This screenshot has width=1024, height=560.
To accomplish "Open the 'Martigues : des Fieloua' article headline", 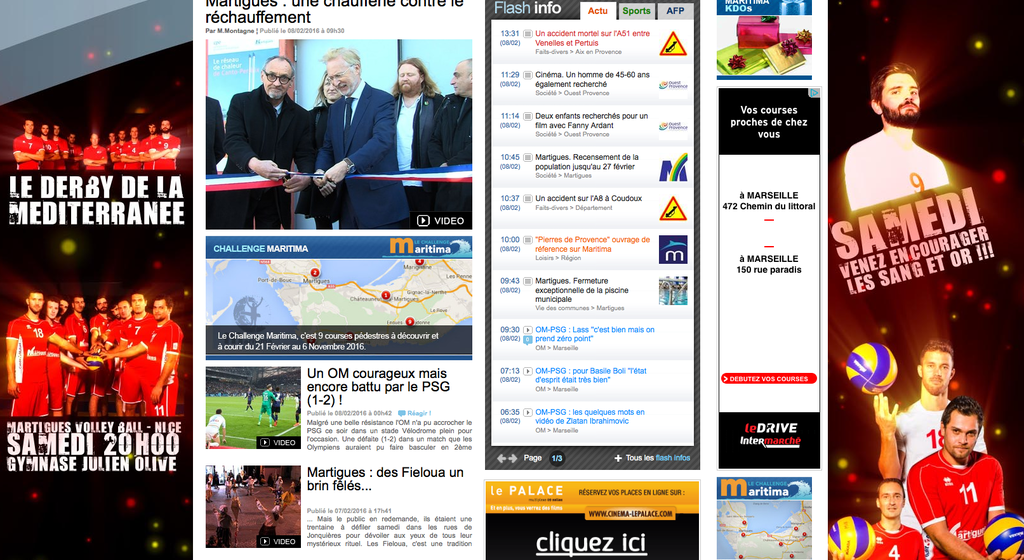I will point(385,479).
